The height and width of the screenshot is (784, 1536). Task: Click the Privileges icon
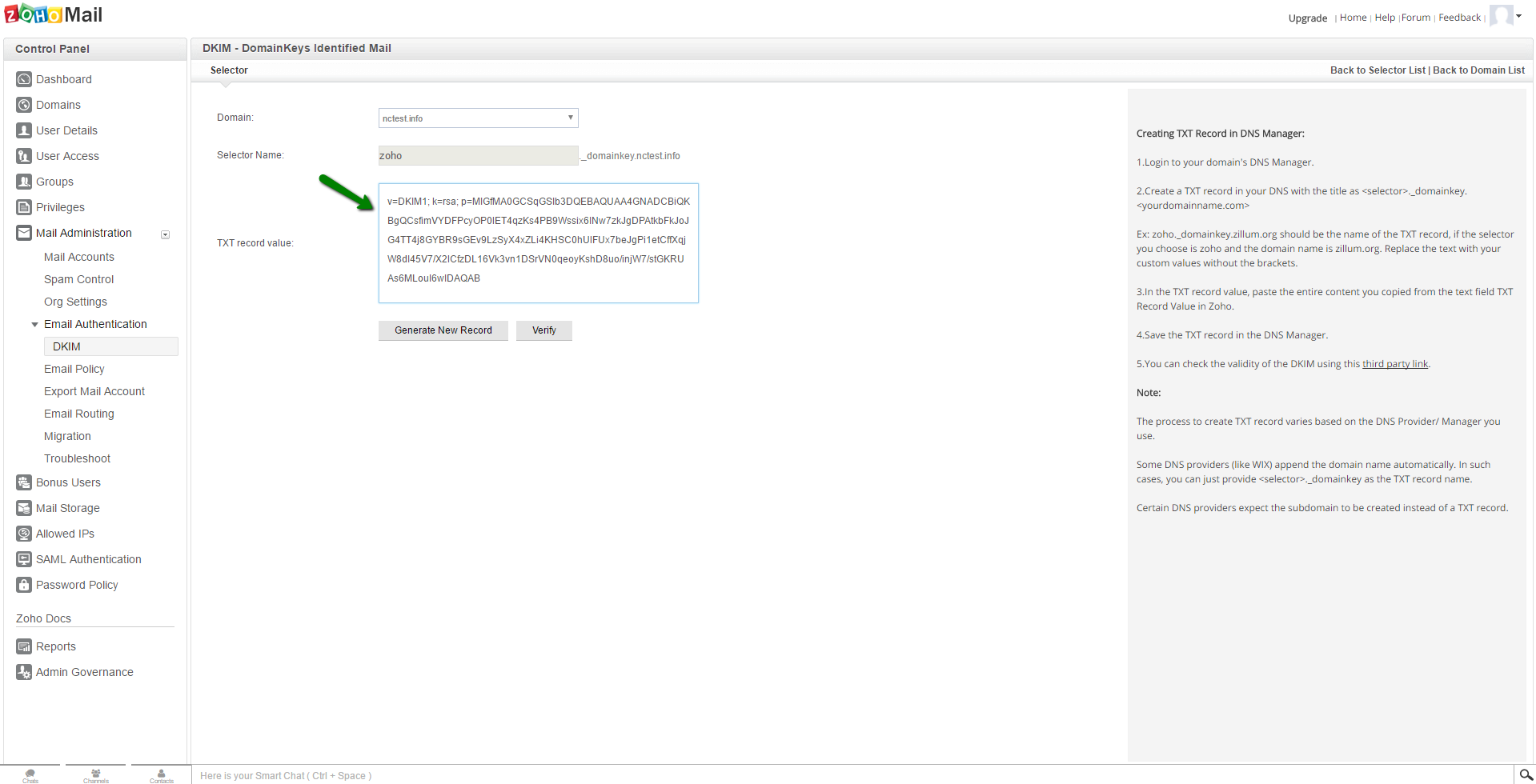[x=24, y=207]
